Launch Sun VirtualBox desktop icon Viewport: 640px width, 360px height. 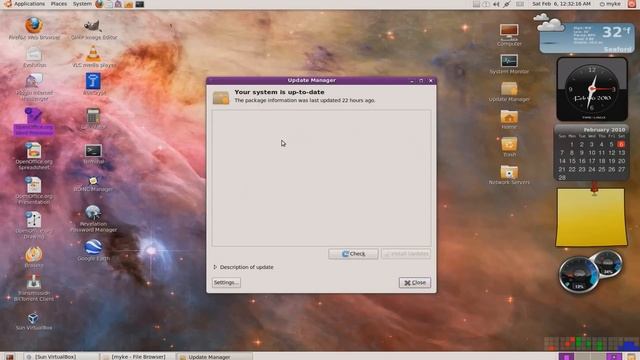coord(34,318)
